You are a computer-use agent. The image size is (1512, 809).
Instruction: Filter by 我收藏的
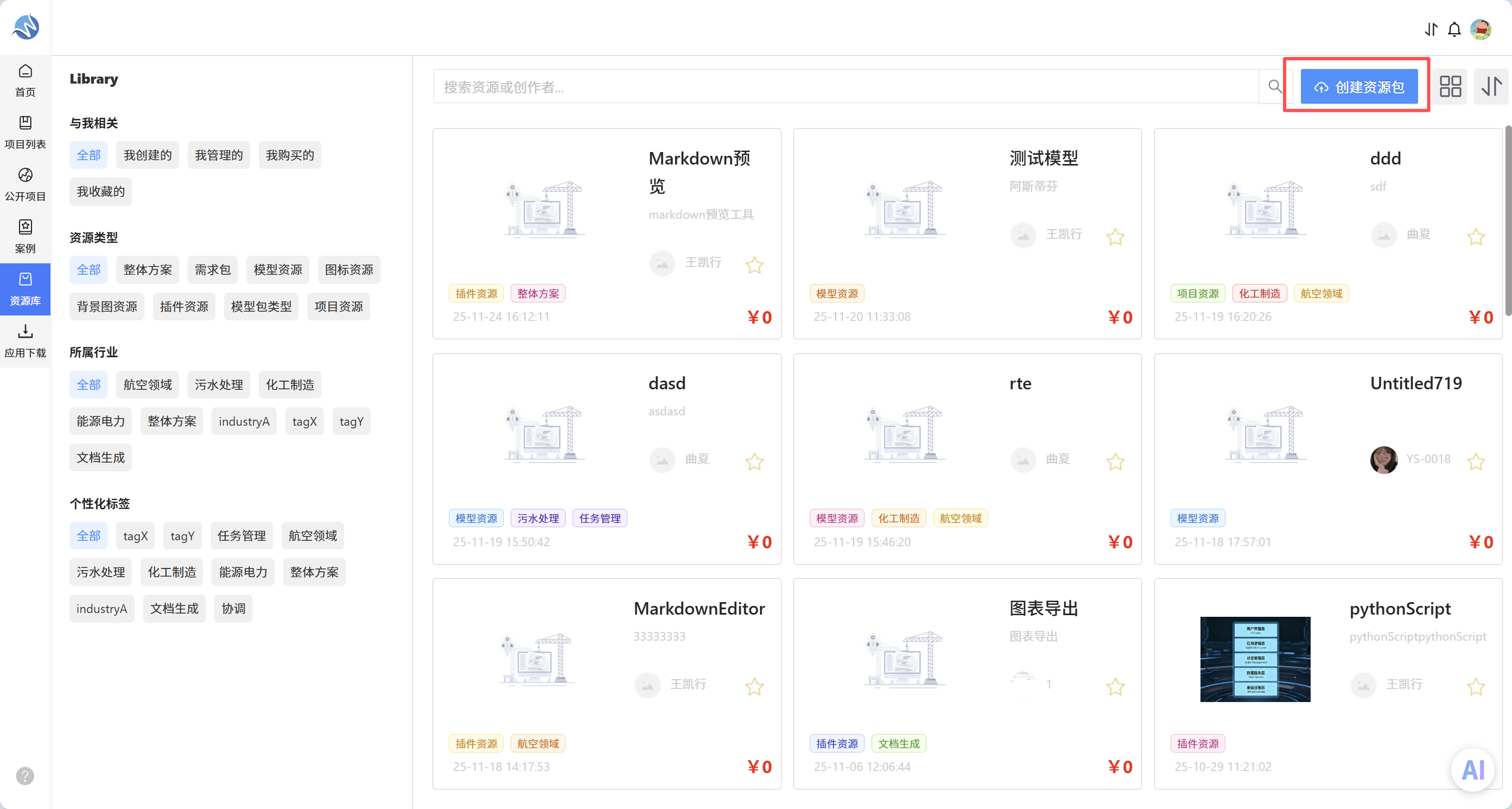tap(100, 192)
